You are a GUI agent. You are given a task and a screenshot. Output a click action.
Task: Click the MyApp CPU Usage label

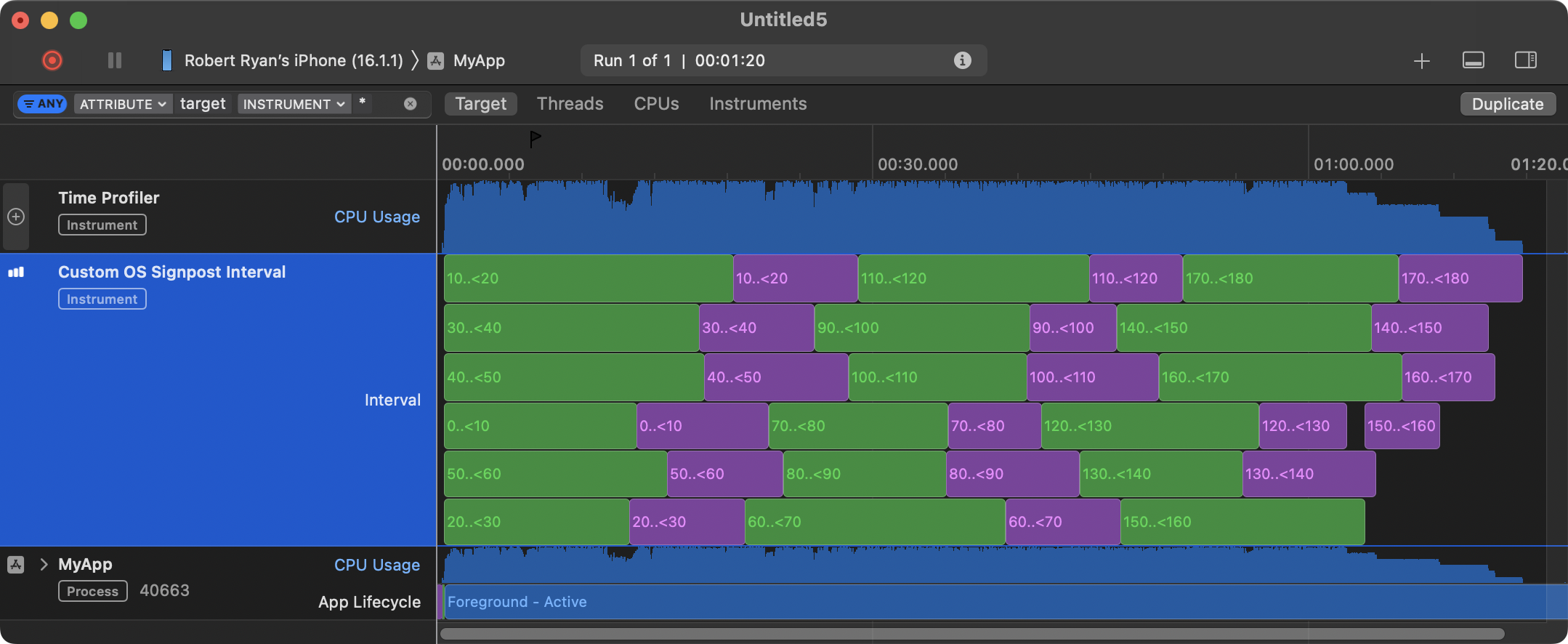pos(377,565)
